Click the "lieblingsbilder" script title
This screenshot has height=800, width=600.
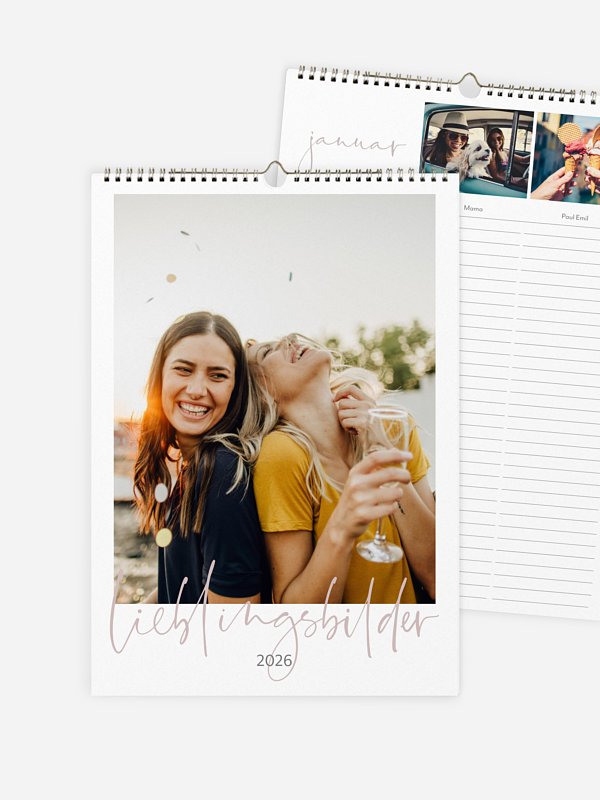(x=273, y=616)
